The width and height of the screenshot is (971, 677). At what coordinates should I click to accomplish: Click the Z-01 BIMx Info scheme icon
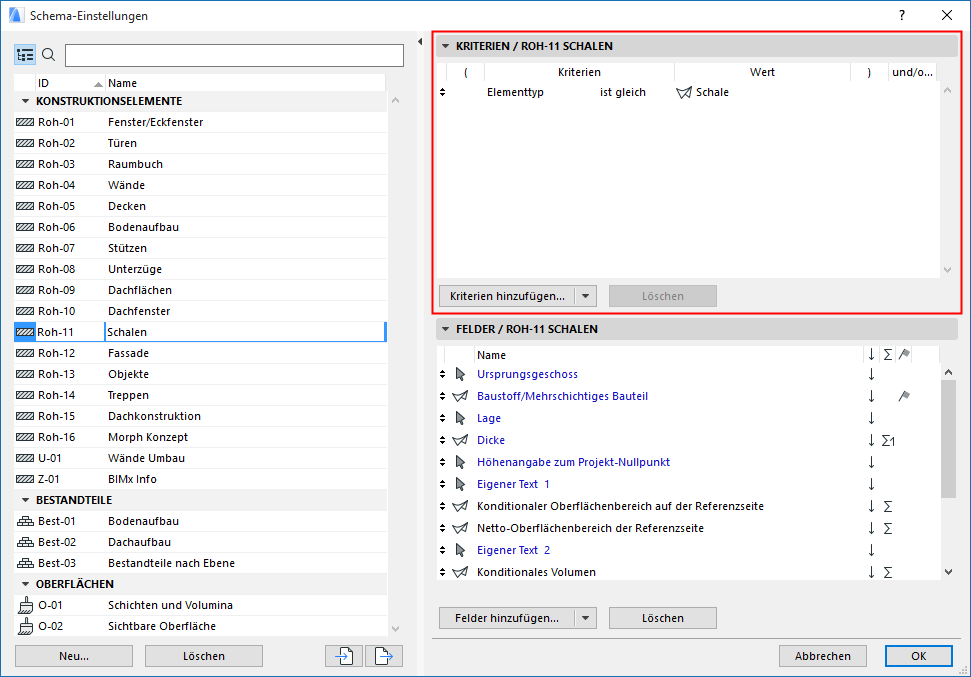[25, 479]
